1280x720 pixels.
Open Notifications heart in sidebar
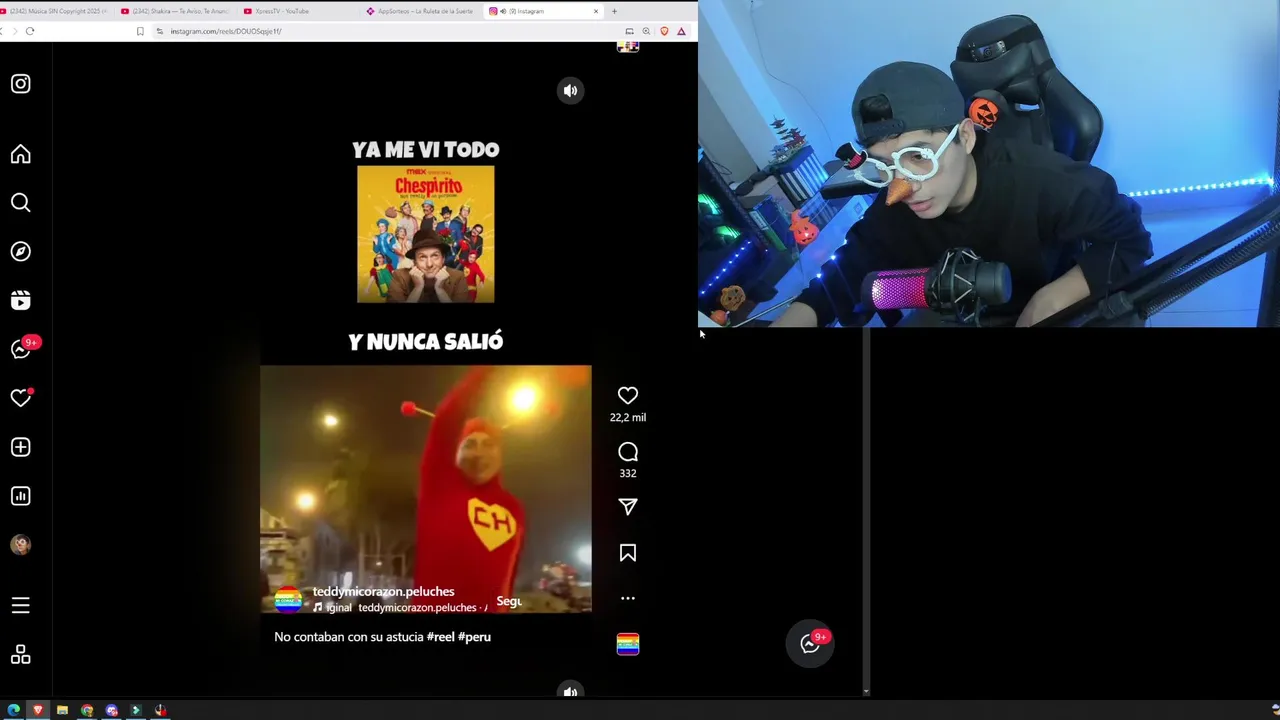pyautogui.click(x=21, y=398)
